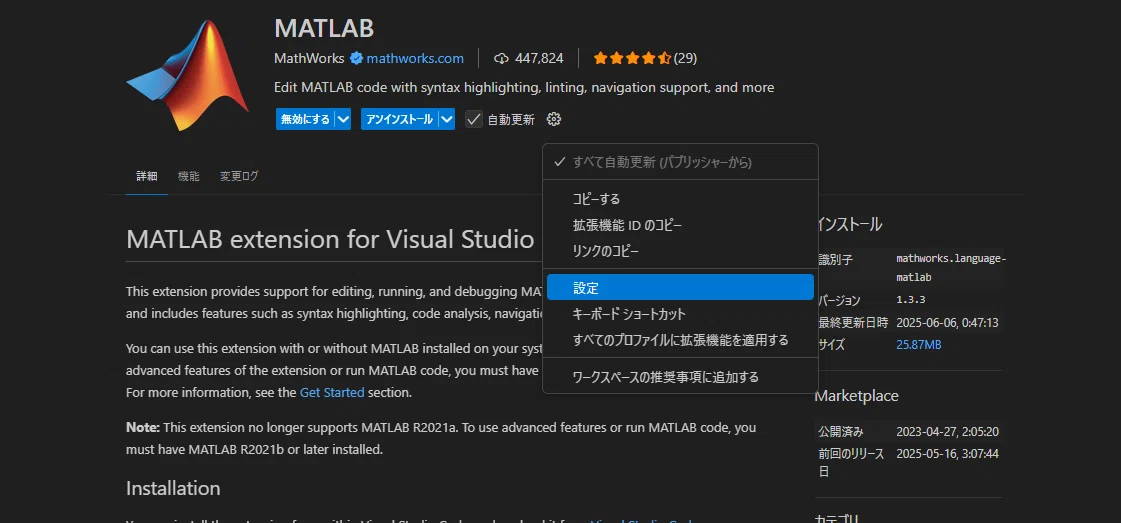Expand the 無効にする dropdown arrow
1121x523 pixels.
click(x=343, y=119)
